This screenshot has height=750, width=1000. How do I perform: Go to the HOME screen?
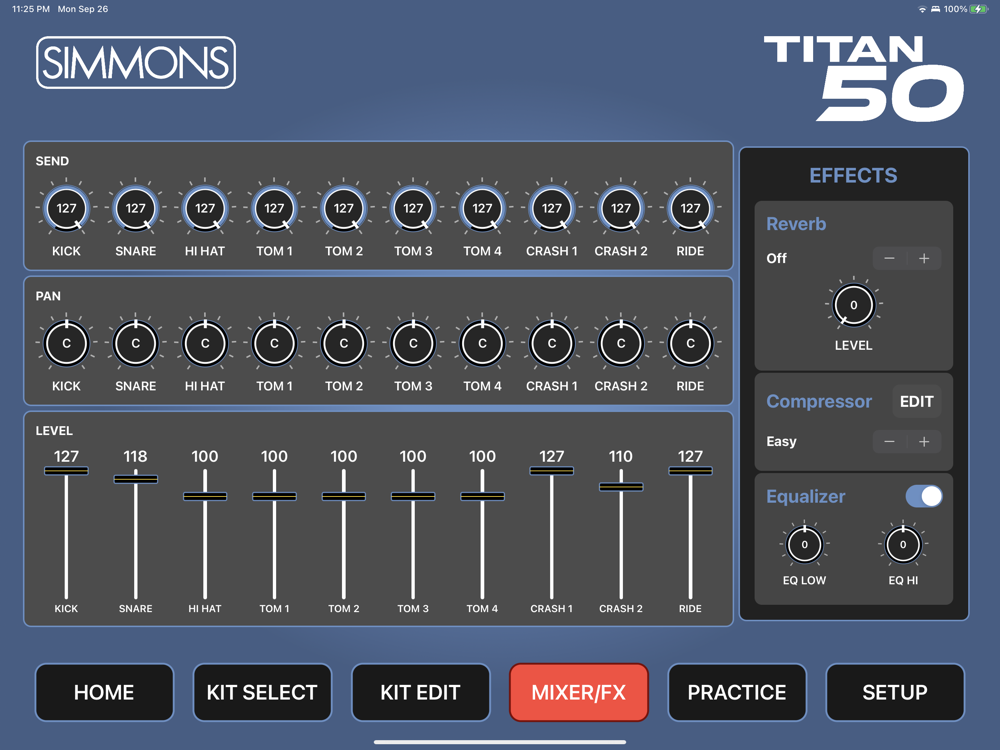pos(104,693)
